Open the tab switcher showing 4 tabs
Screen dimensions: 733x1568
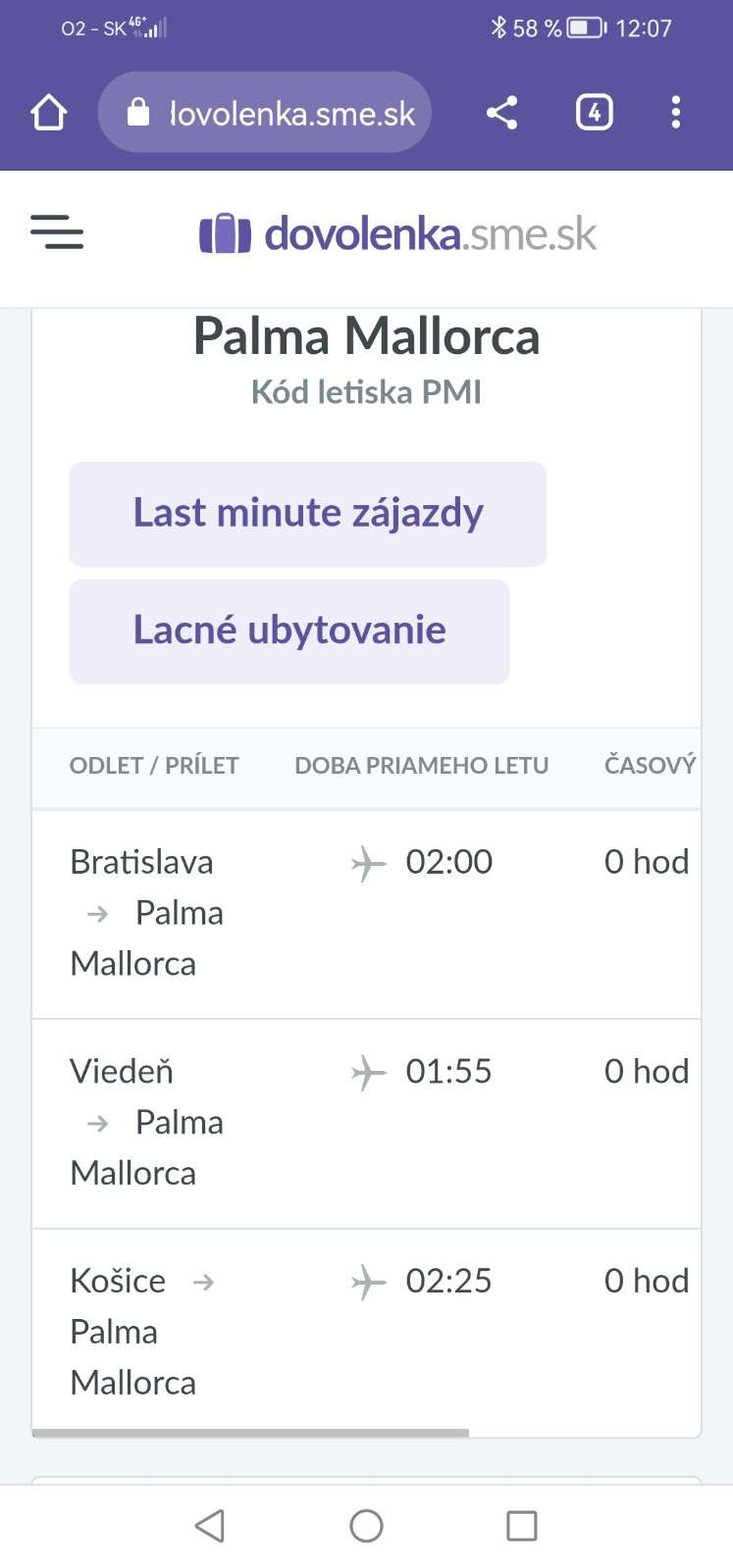click(594, 113)
